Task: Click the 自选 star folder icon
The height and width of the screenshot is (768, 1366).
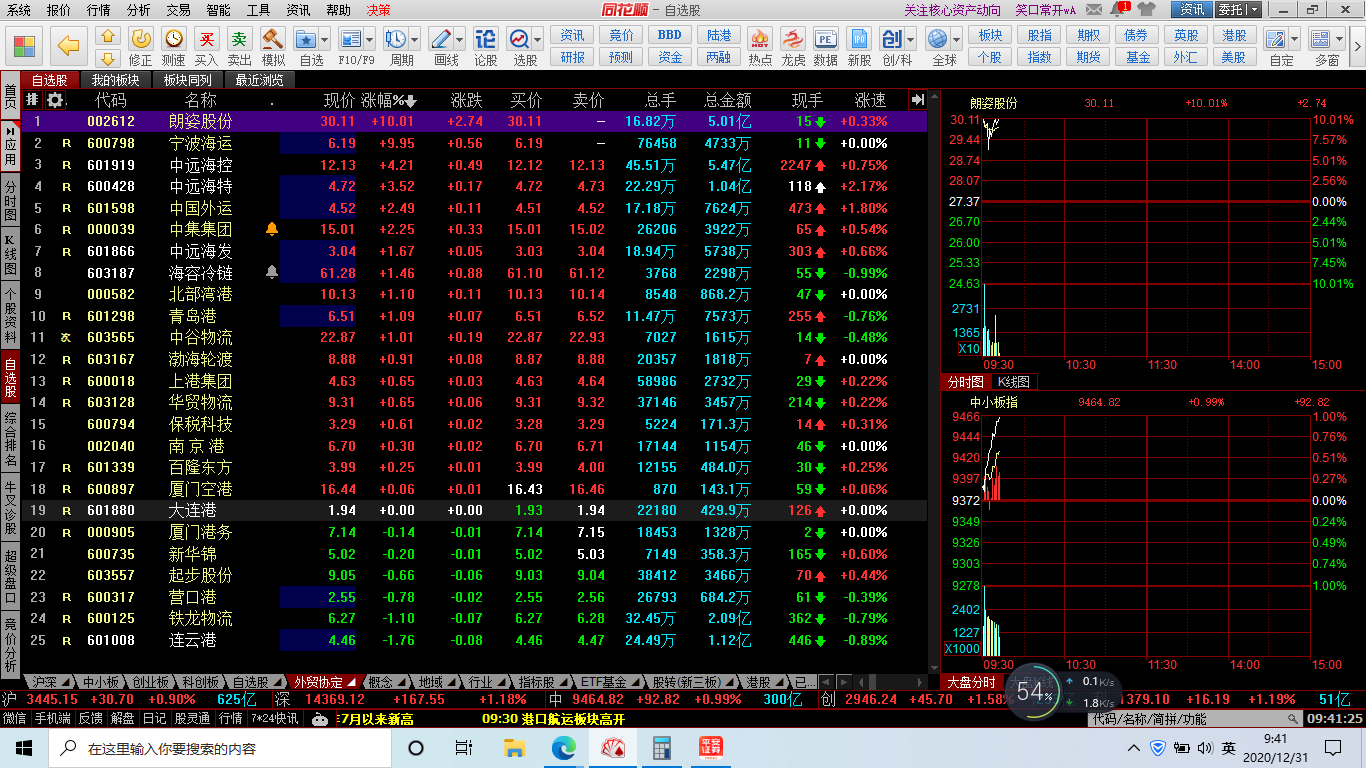Action: click(306, 40)
